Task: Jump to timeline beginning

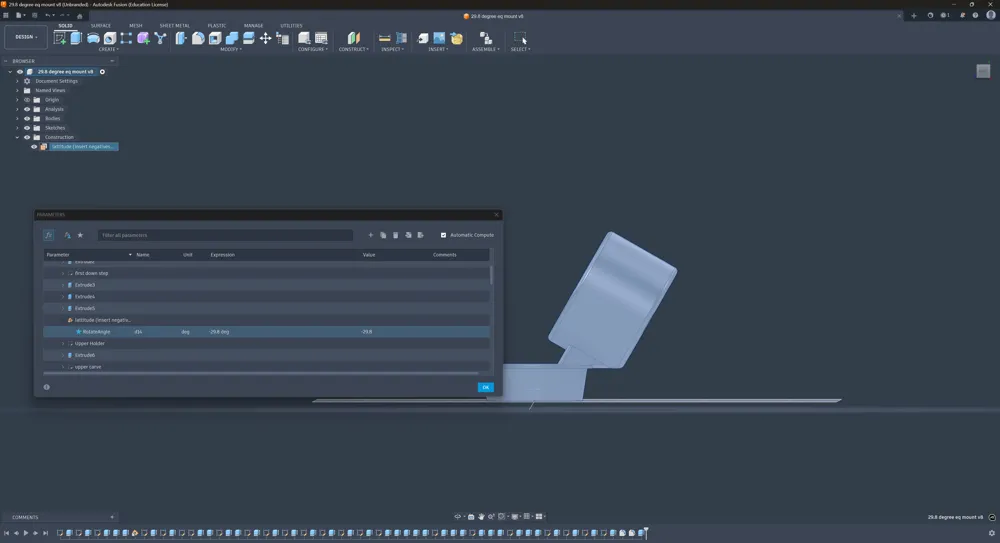Action: pos(6,533)
